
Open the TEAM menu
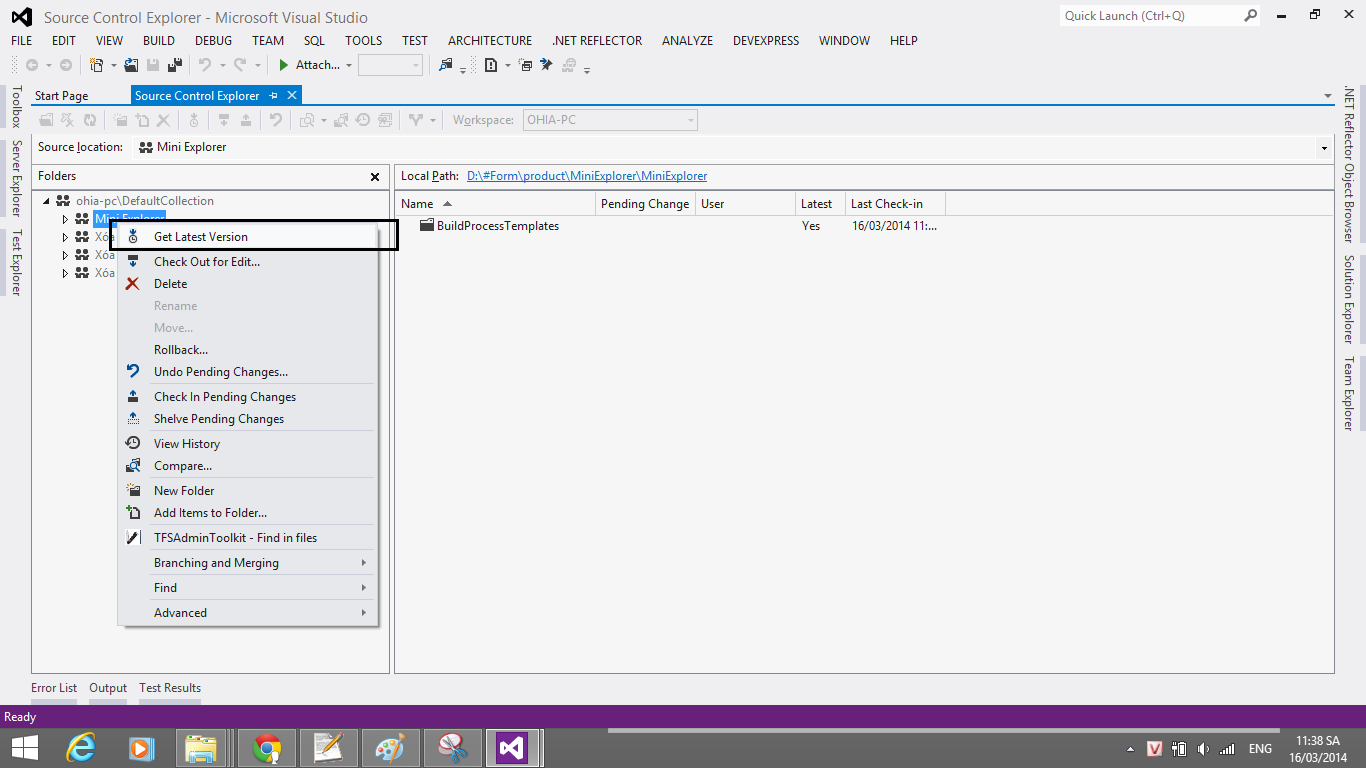268,41
